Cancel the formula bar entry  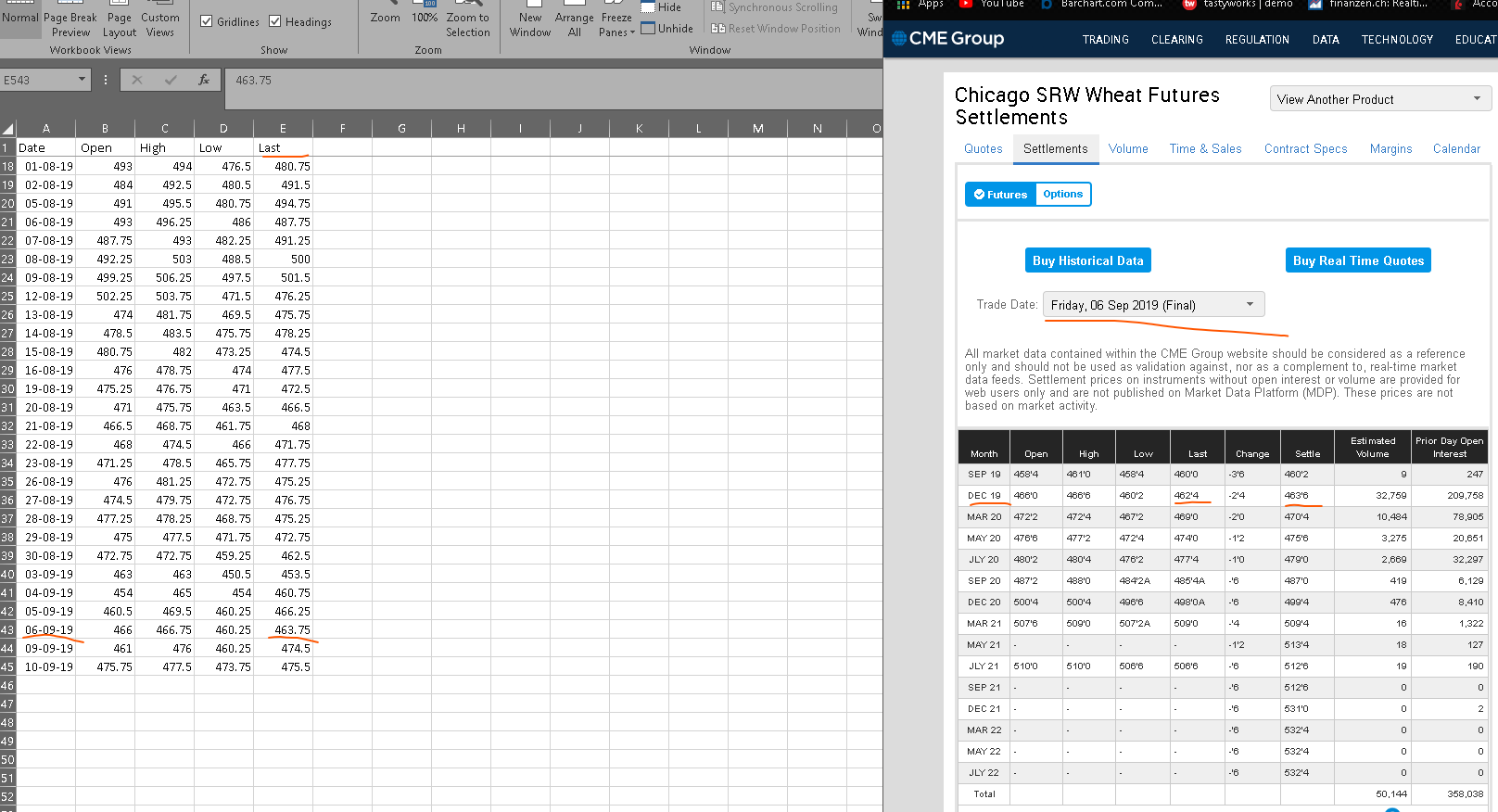(x=137, y=81)
